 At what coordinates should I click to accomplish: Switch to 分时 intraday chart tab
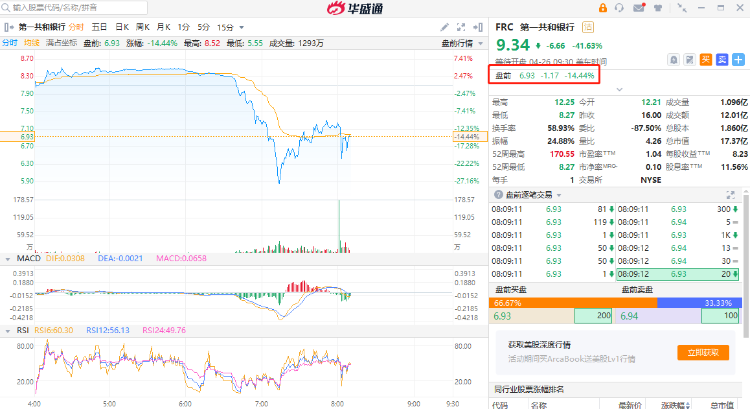pyautogui.click(x=77, y=27)
